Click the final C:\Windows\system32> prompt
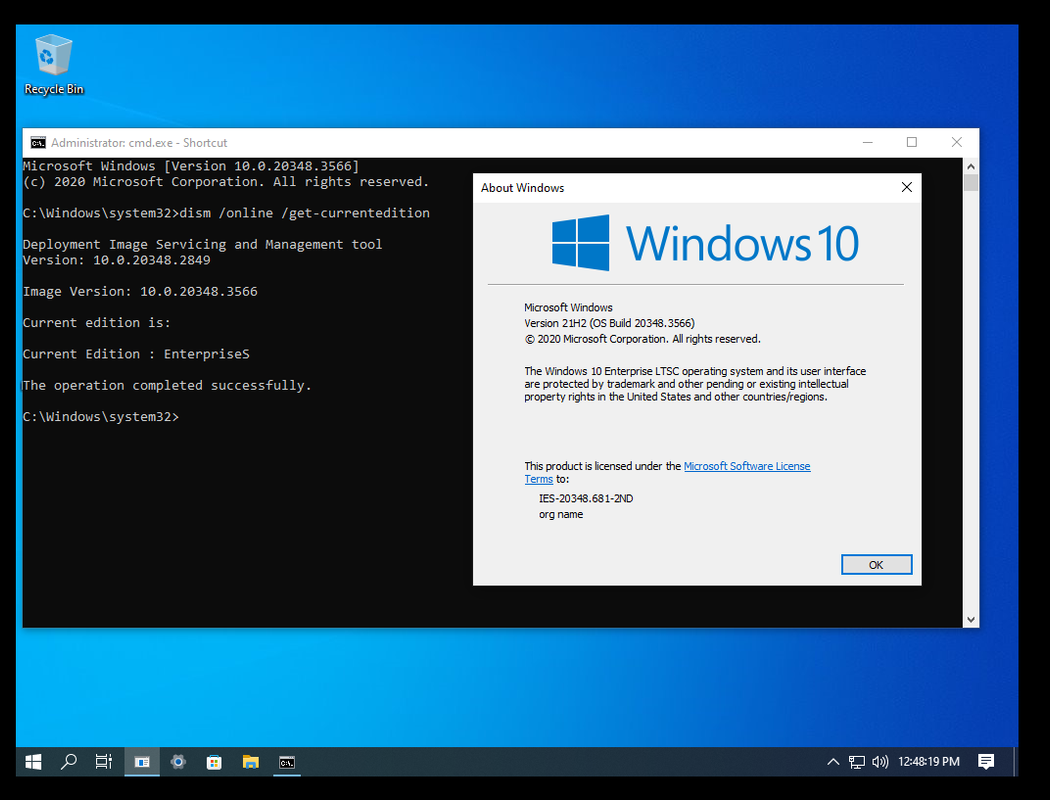Screen dimensions: 1050x800 tap(101, 417)
